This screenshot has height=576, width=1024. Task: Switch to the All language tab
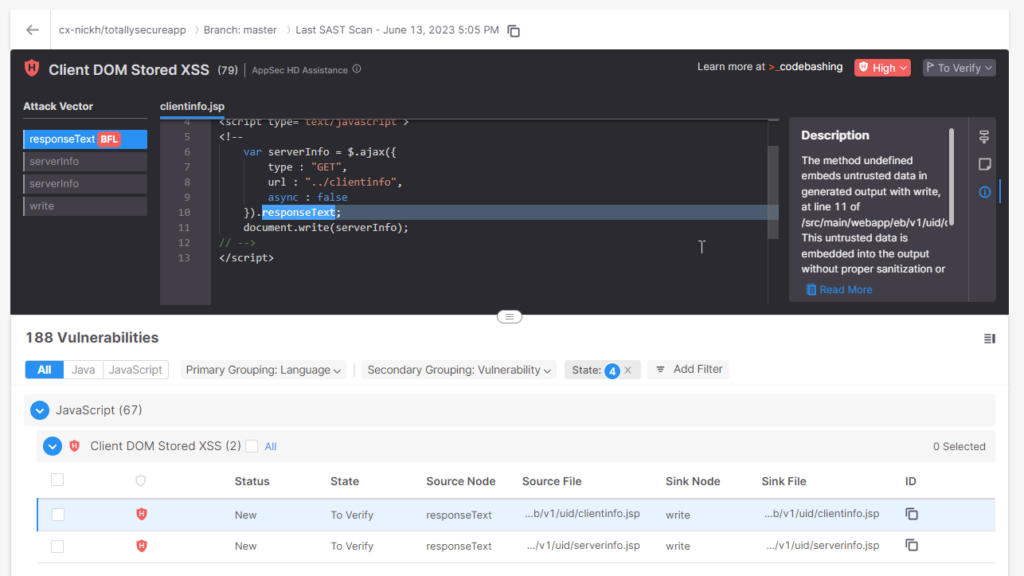[x=44, y=370]
